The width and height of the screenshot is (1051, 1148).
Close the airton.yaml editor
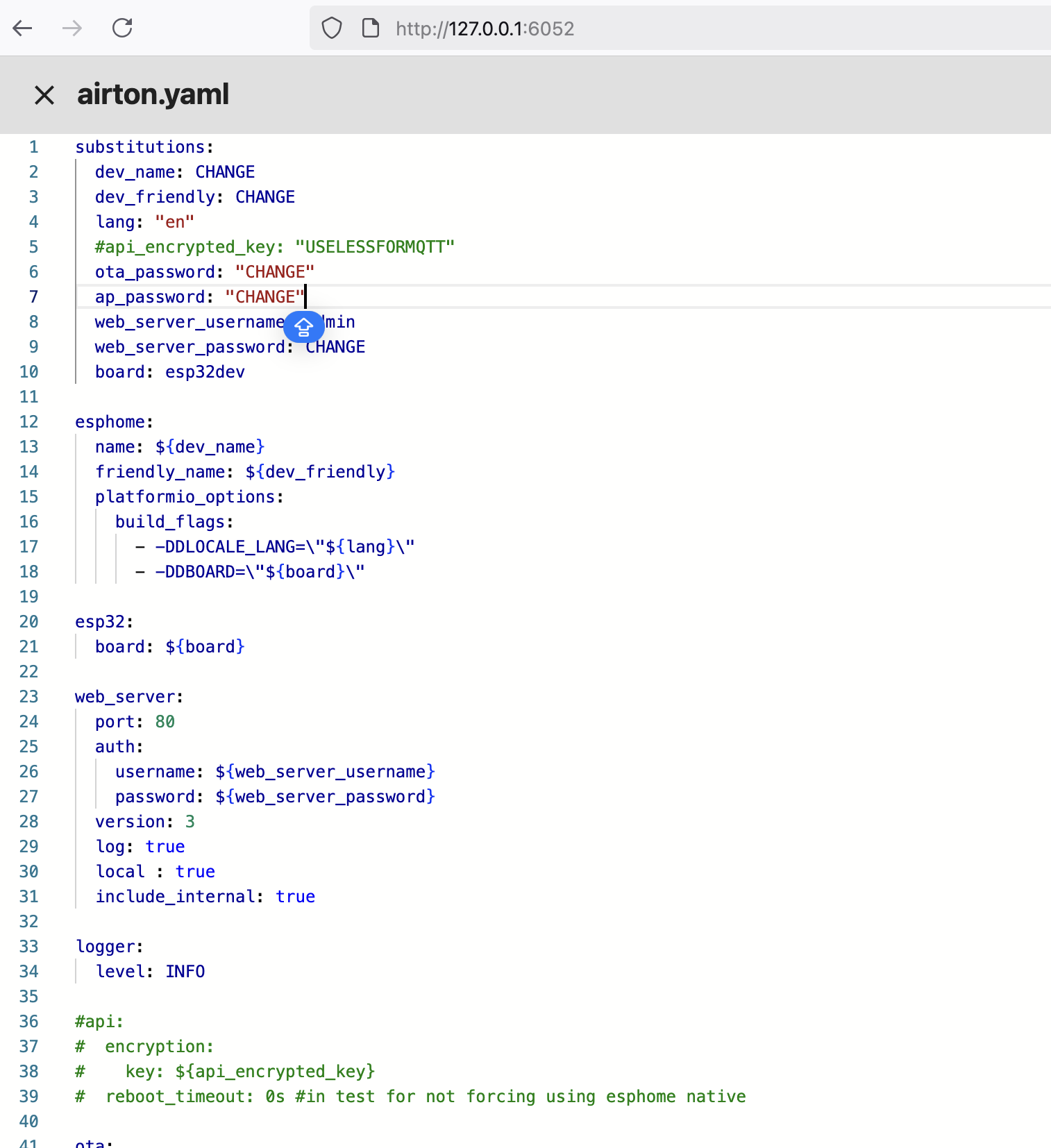(44, 95)
